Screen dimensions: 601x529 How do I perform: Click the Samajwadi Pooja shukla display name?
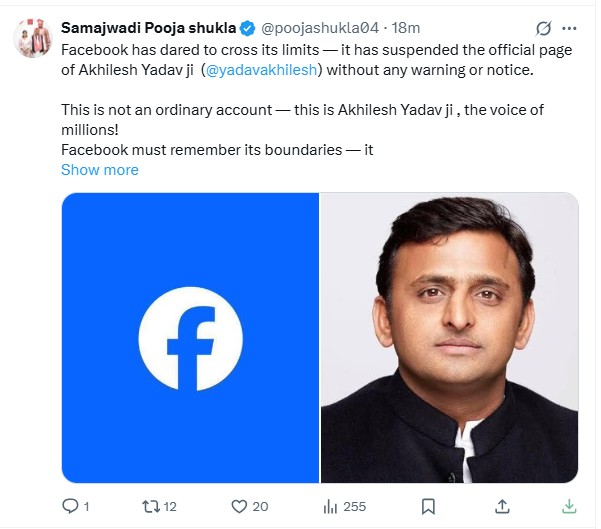pyautogui.click(x=148, y=27)
